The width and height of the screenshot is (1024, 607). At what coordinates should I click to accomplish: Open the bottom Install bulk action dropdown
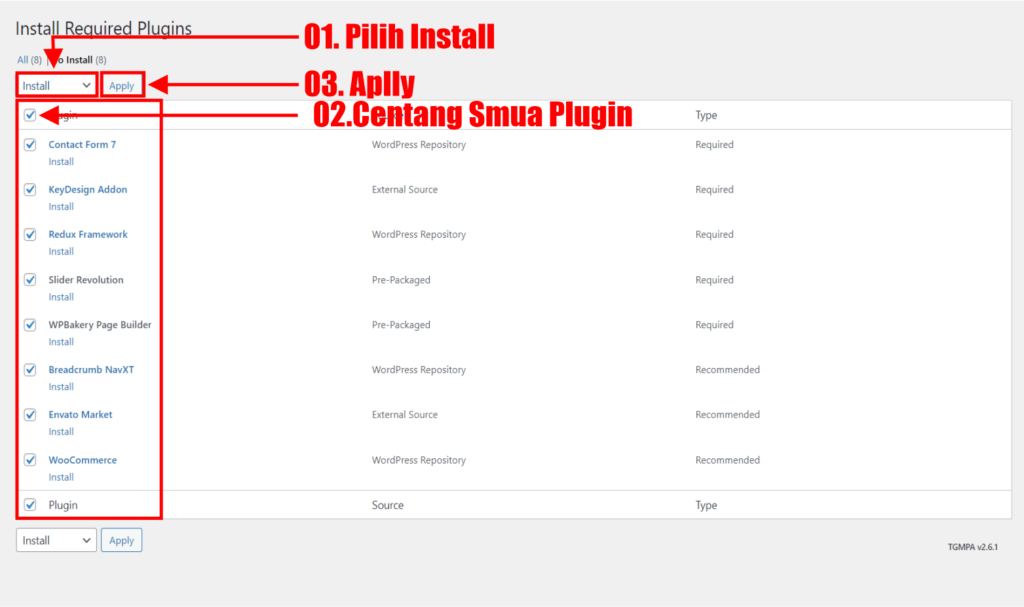pyautogui.click(x=56, y=540)
